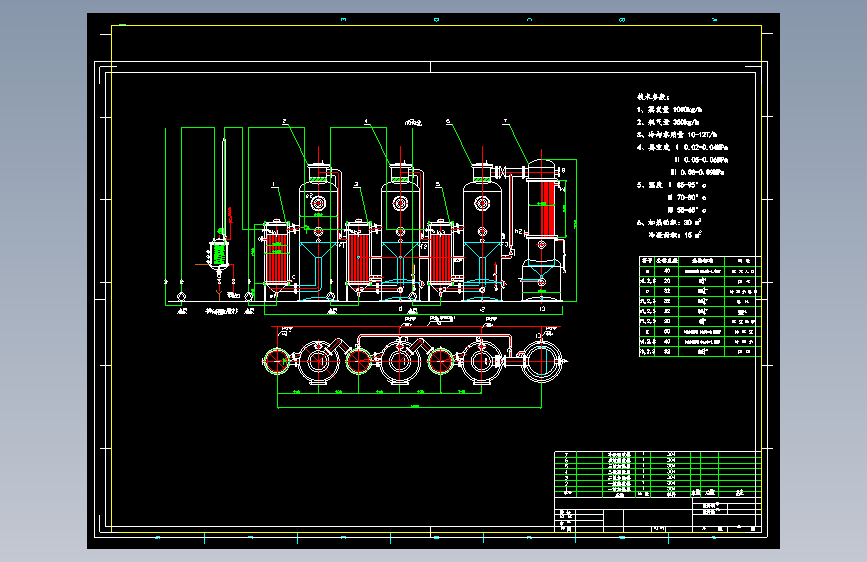Select the red tube bundle of third heater

click(x=441, y=258)
